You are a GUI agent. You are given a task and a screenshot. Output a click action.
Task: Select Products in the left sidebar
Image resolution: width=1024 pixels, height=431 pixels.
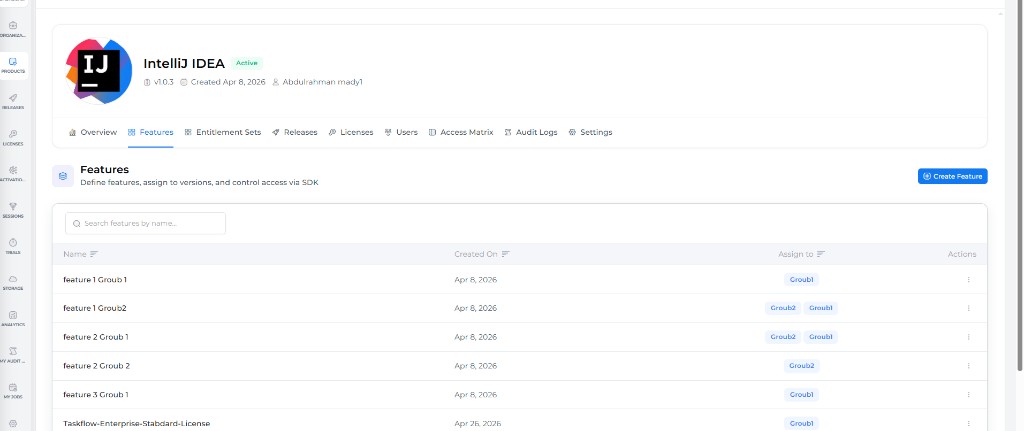(13, 65)
